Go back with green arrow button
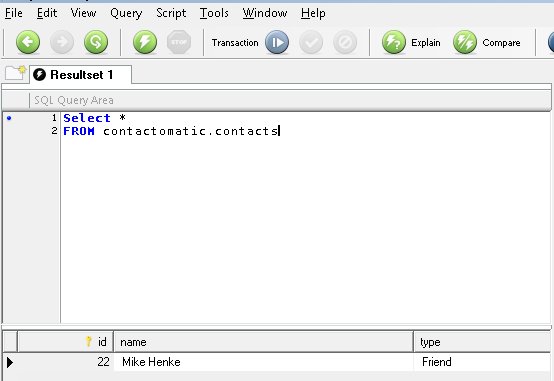The height and width of the screenshot is (381, 554). click(28, 42)
